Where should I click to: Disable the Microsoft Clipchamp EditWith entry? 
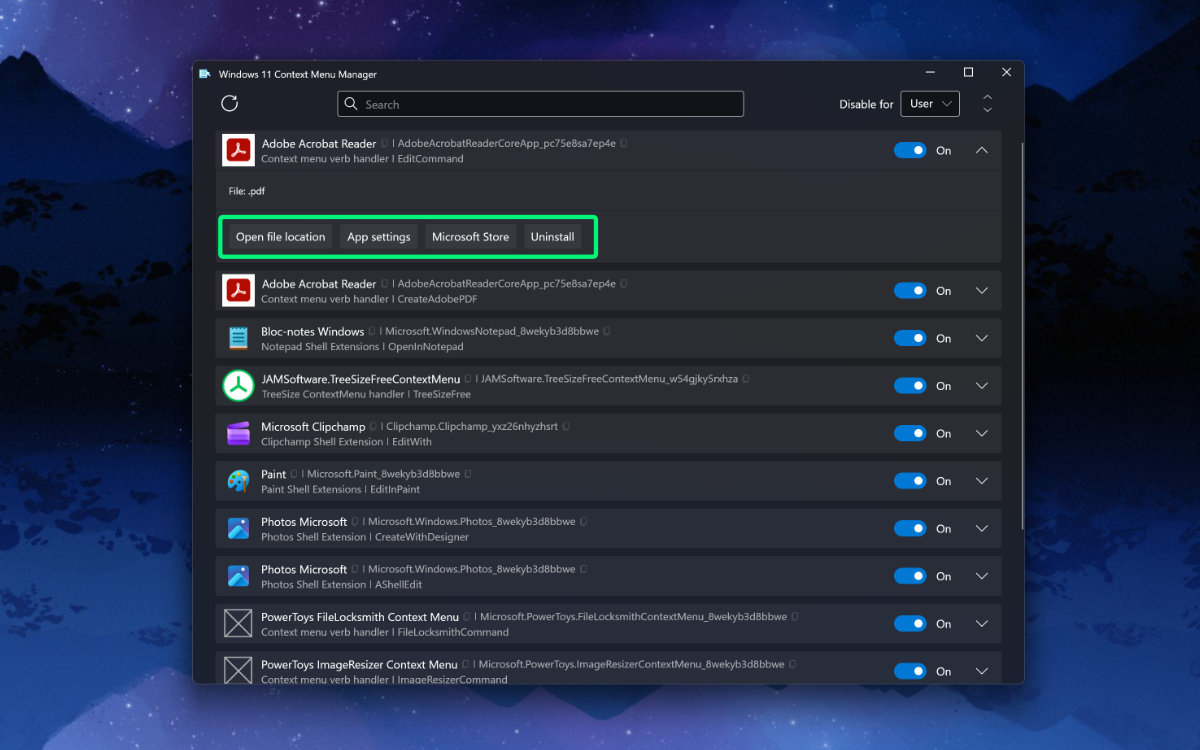pyautogui.click(x=910, y=433)
